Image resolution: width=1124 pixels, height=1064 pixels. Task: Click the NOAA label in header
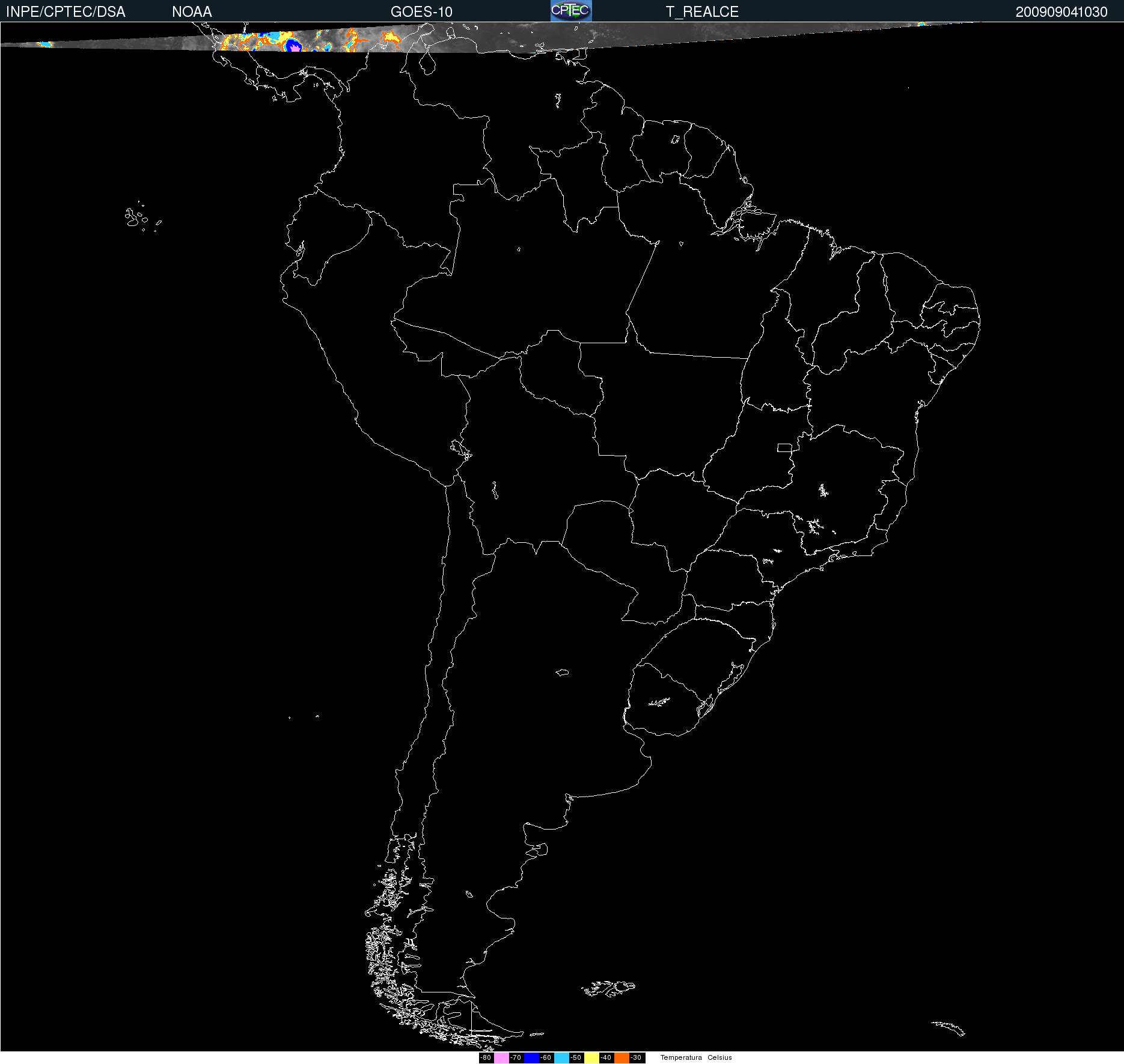(x=192, y=12)
